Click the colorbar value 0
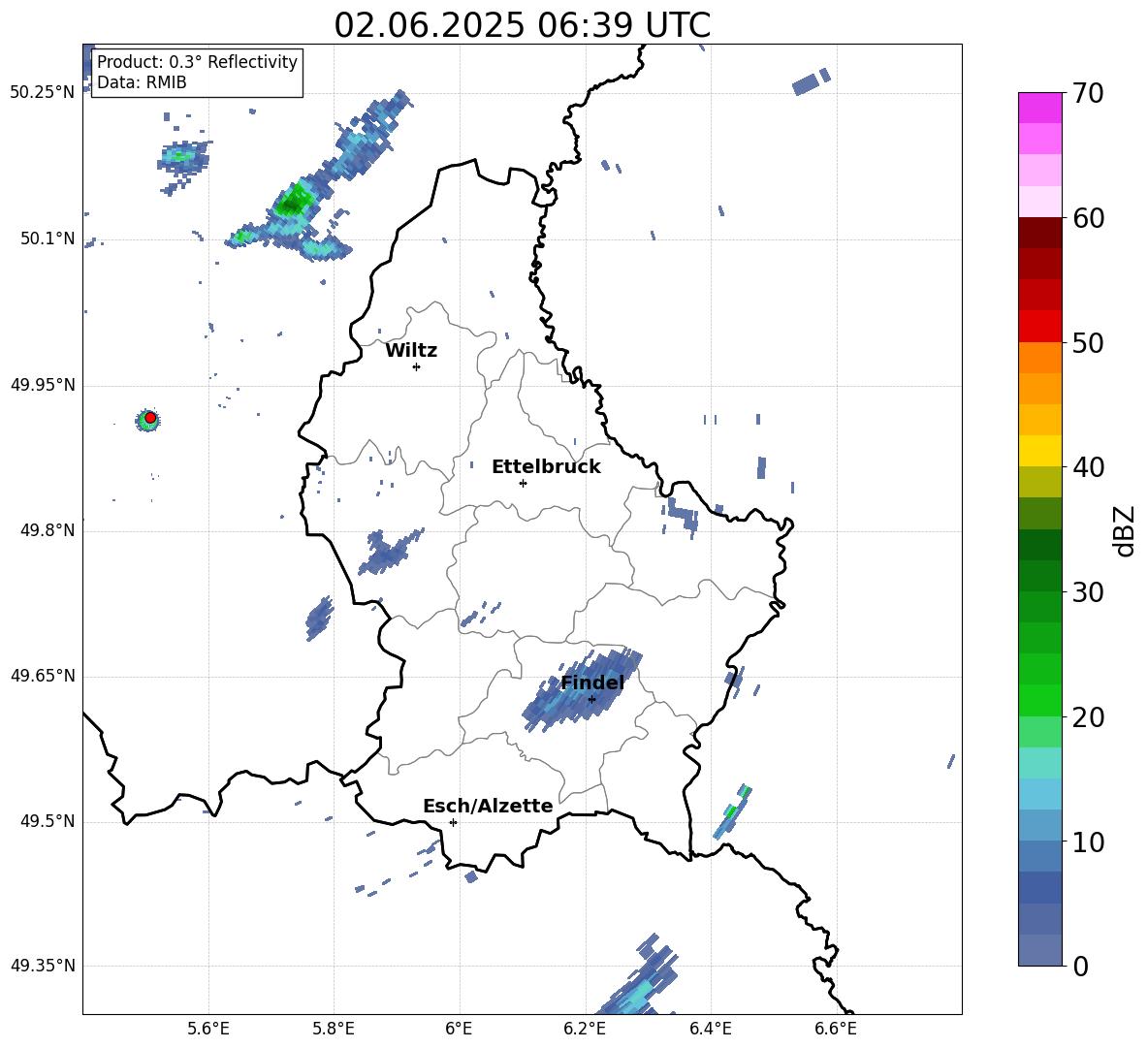The image size is (1148, 1048). tap(1080, 966)
